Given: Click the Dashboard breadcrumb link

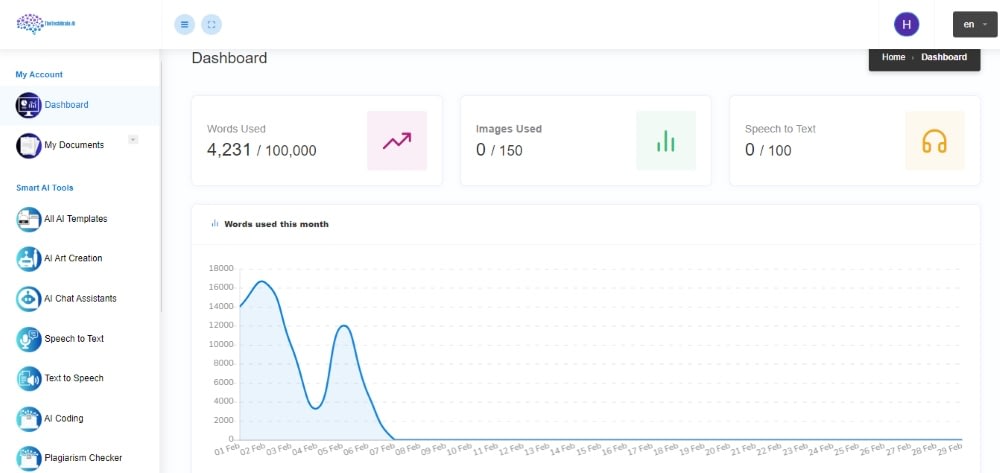Looking at the screenshot, I should 944,57.
